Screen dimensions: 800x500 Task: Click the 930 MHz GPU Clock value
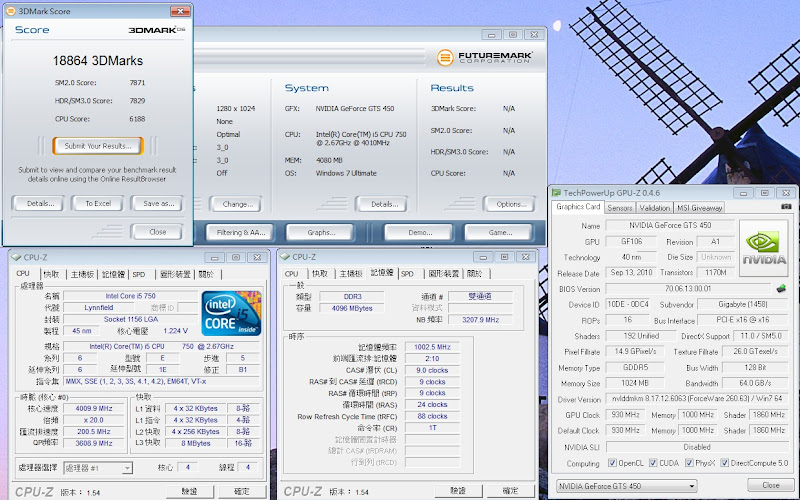click(625, 415)
